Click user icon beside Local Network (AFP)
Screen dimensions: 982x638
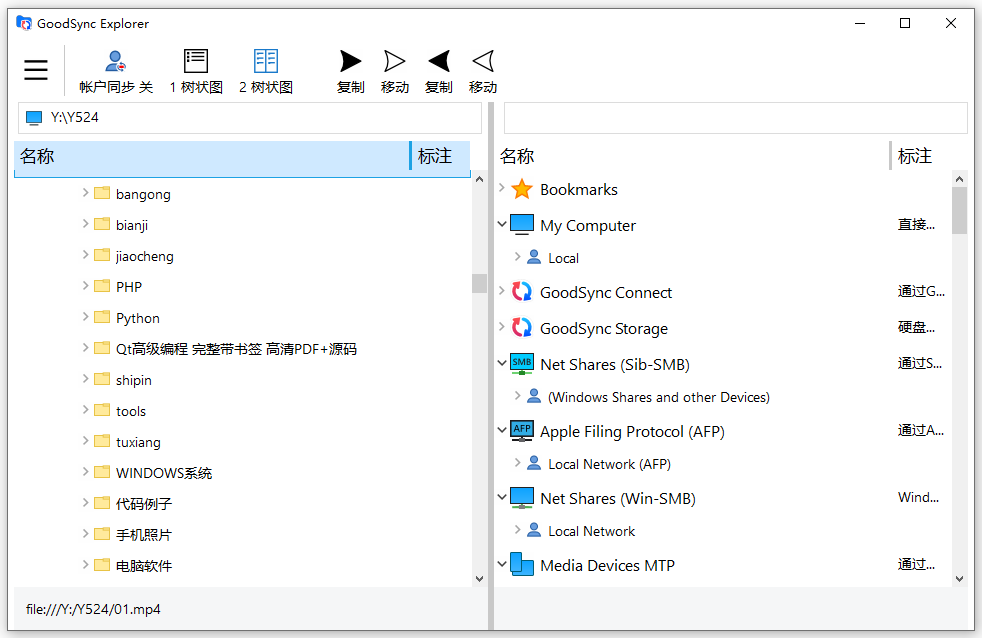point(534,463)
